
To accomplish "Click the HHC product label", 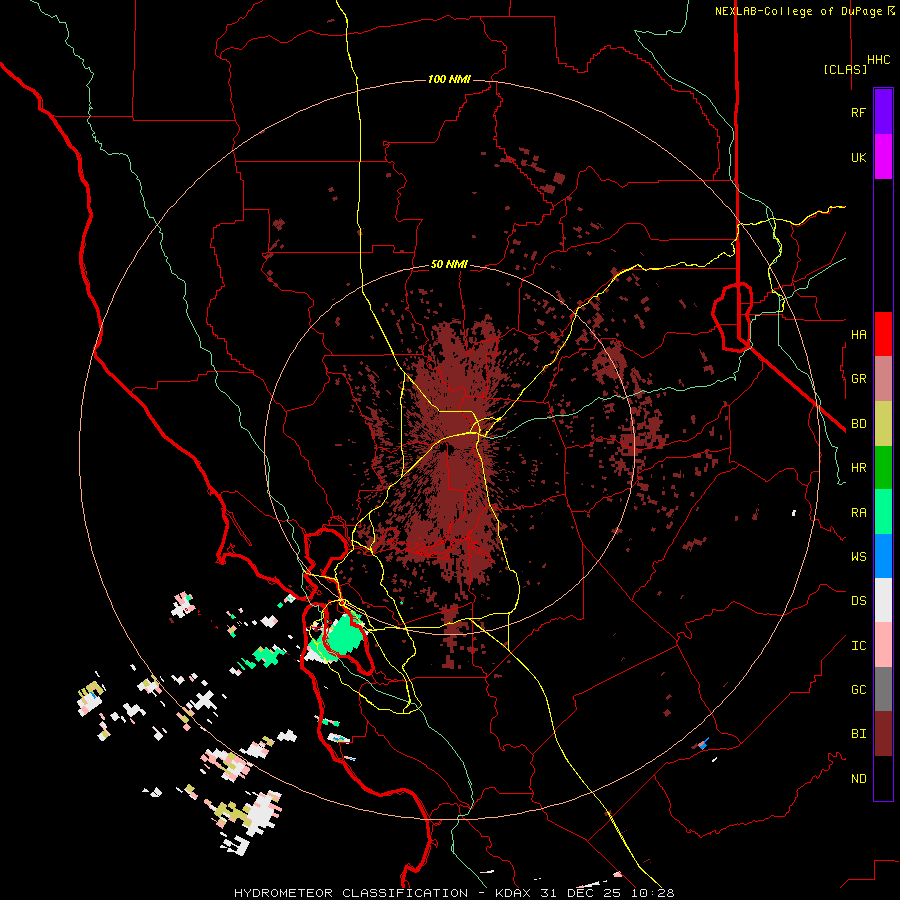I will 879,60.
